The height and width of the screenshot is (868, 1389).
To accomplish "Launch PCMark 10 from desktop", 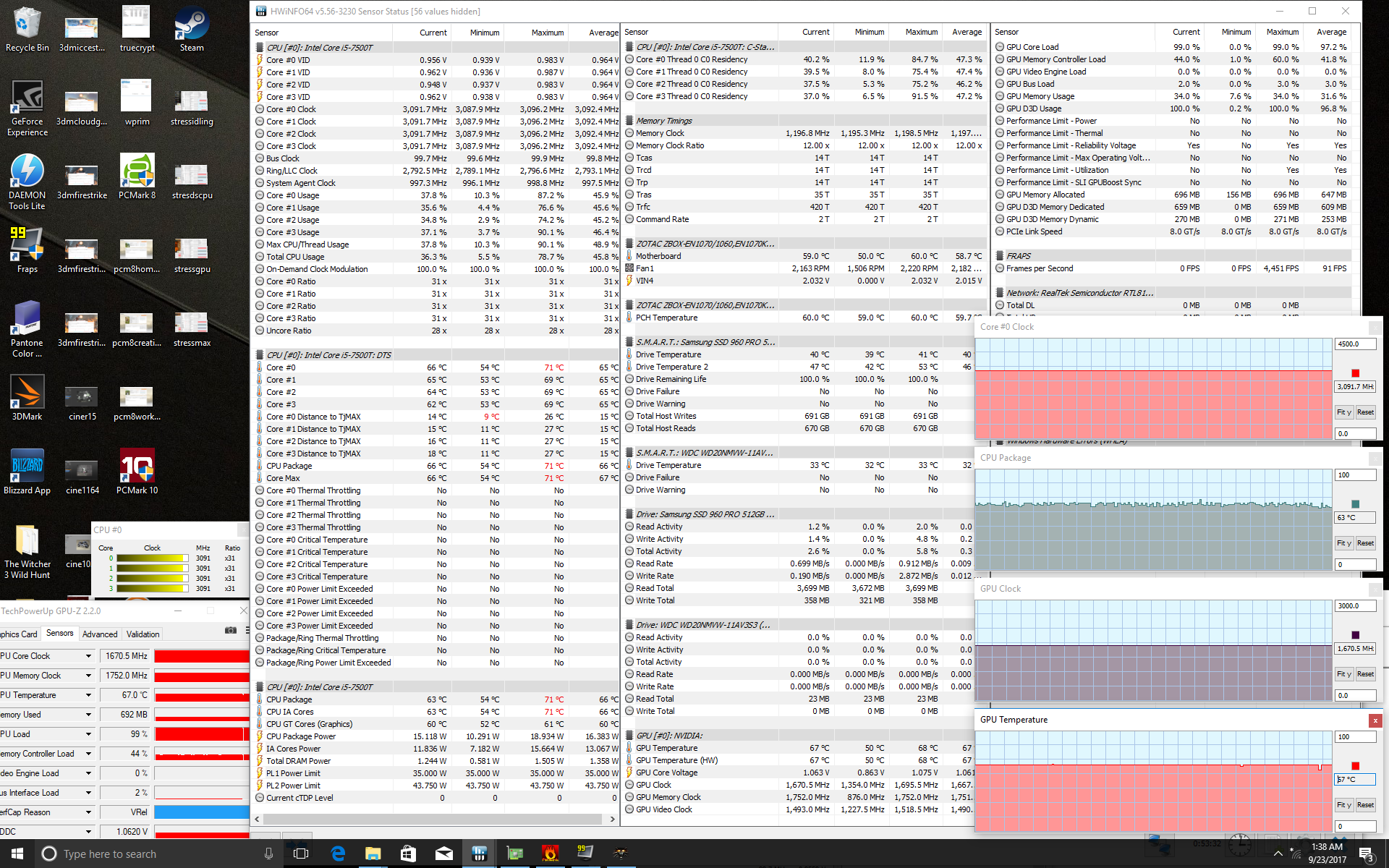I will [137, 472].
